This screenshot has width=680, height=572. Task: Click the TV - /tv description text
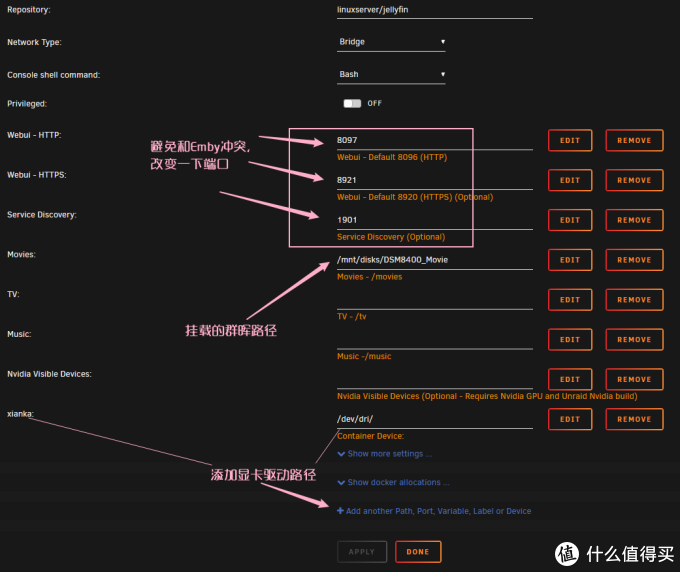(x=352, y=317)
